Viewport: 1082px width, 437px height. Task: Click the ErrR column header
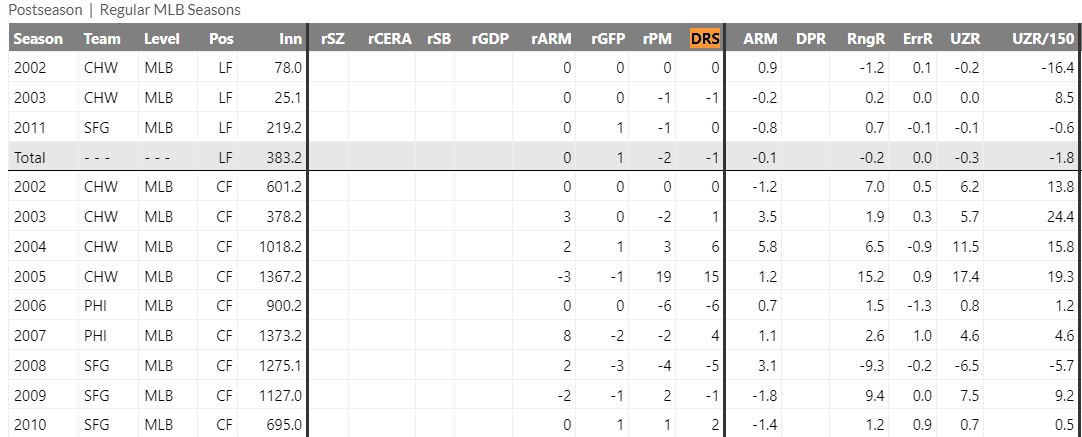tap(916, 39)
